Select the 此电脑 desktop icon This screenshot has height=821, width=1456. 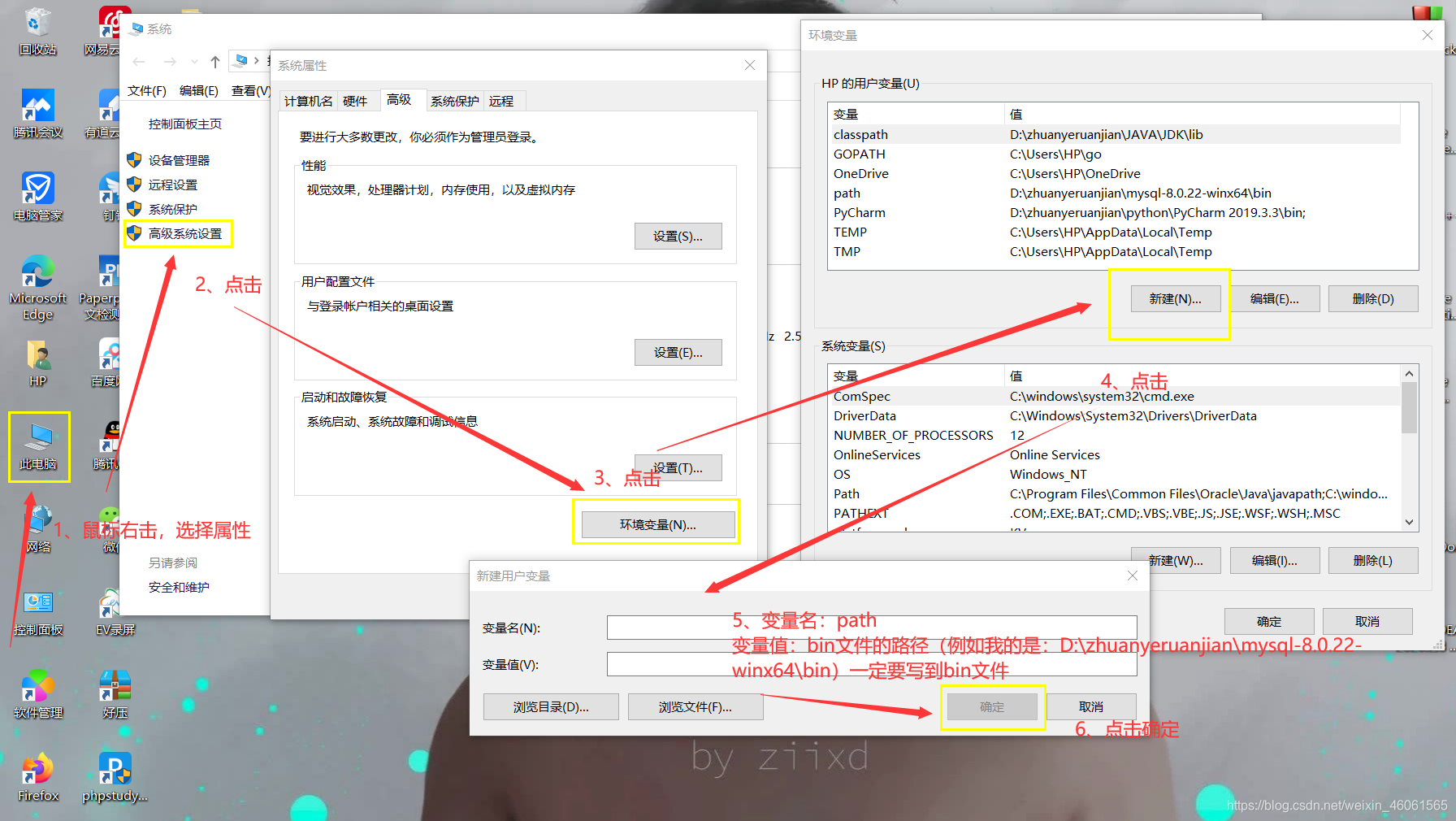(38, 446)
